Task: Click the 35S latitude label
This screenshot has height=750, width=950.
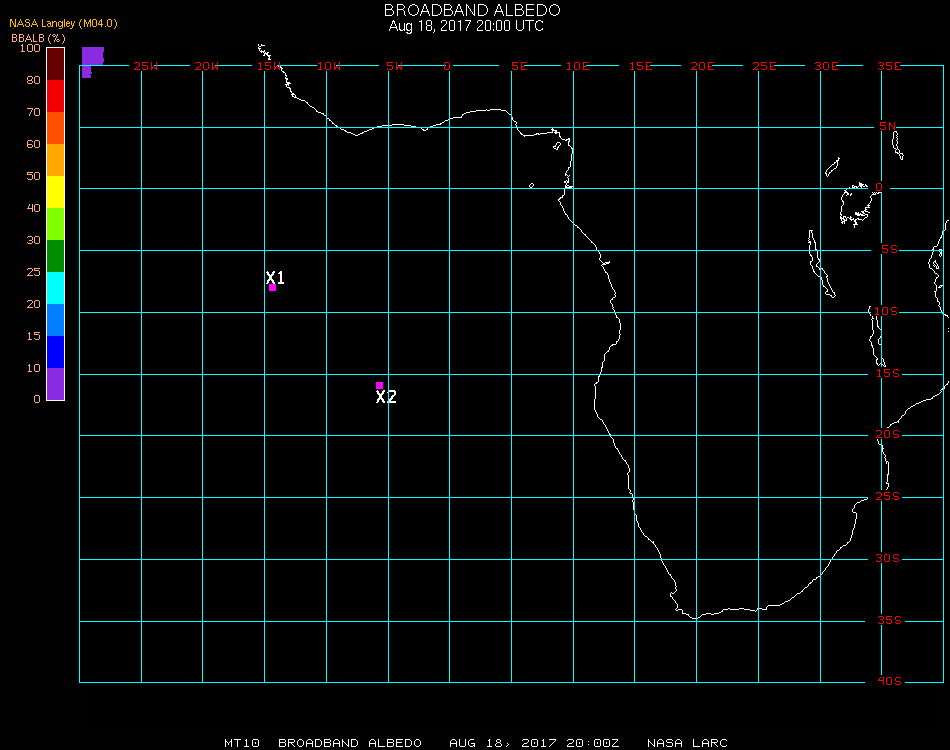Action: [889, 620]
